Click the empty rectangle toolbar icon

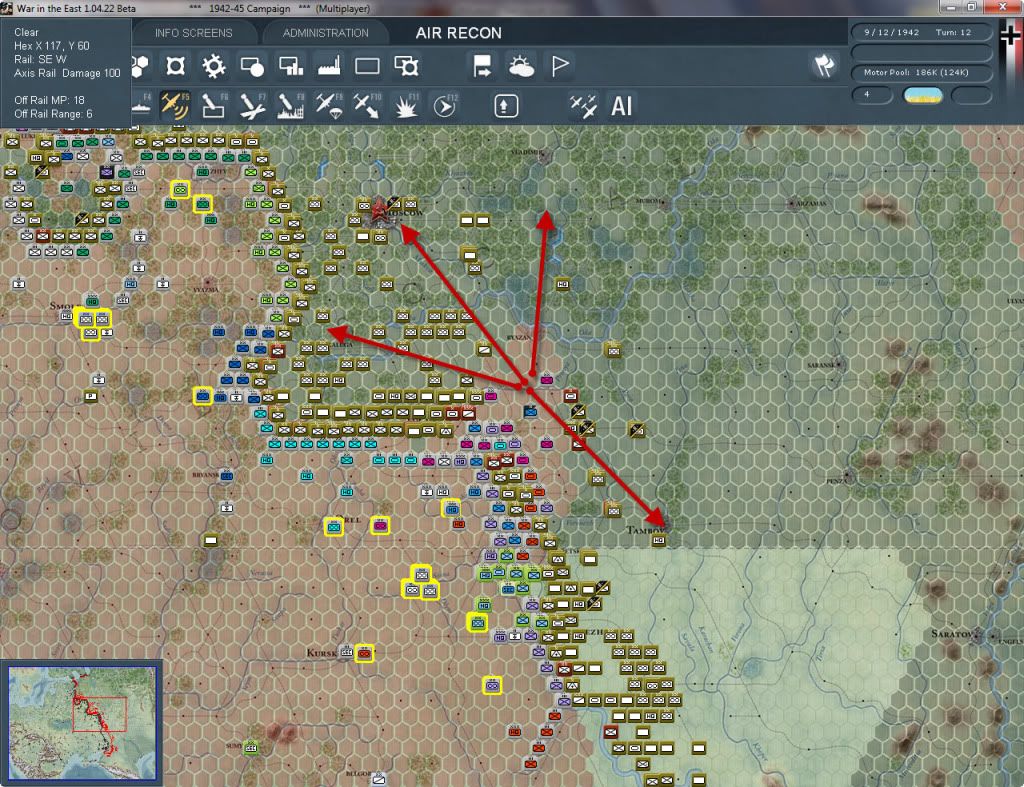(x=367, y=66)
